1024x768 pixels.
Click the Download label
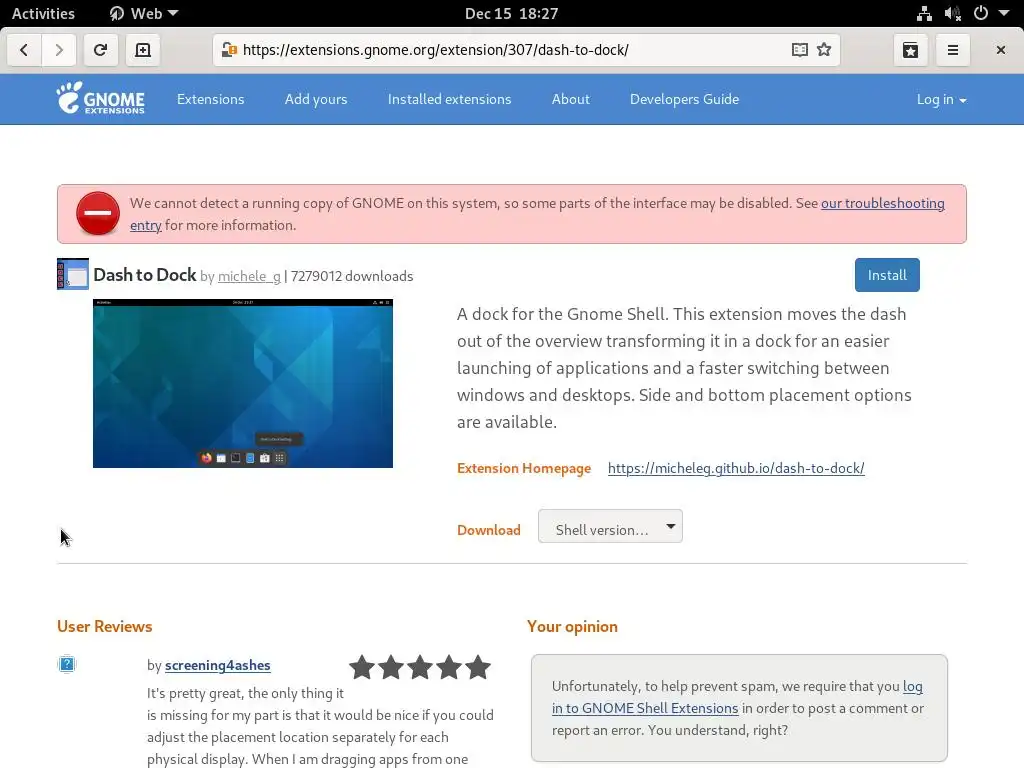pos(488,530)
